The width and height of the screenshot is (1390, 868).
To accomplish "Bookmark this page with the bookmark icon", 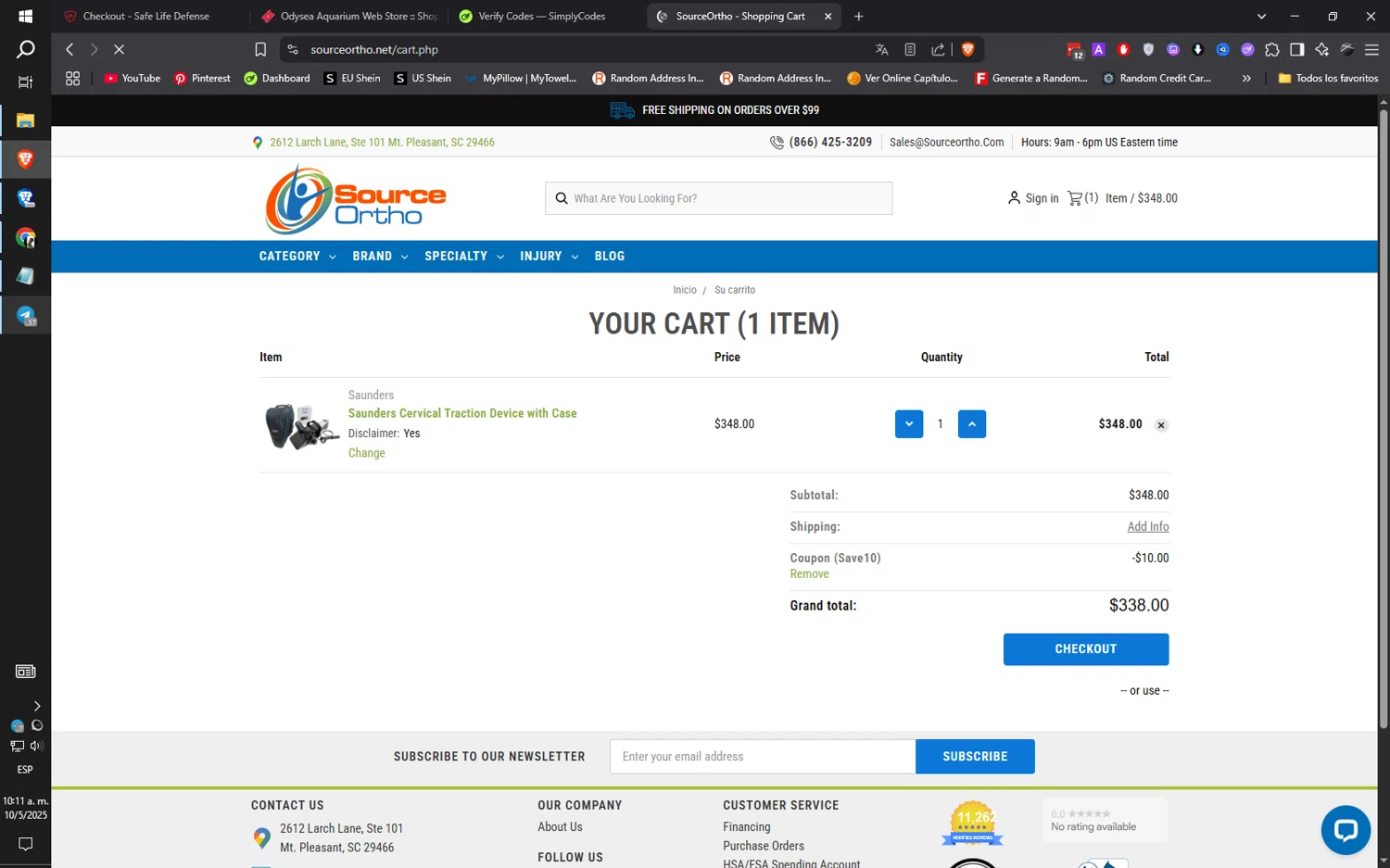I will click(x=260, y=49).
